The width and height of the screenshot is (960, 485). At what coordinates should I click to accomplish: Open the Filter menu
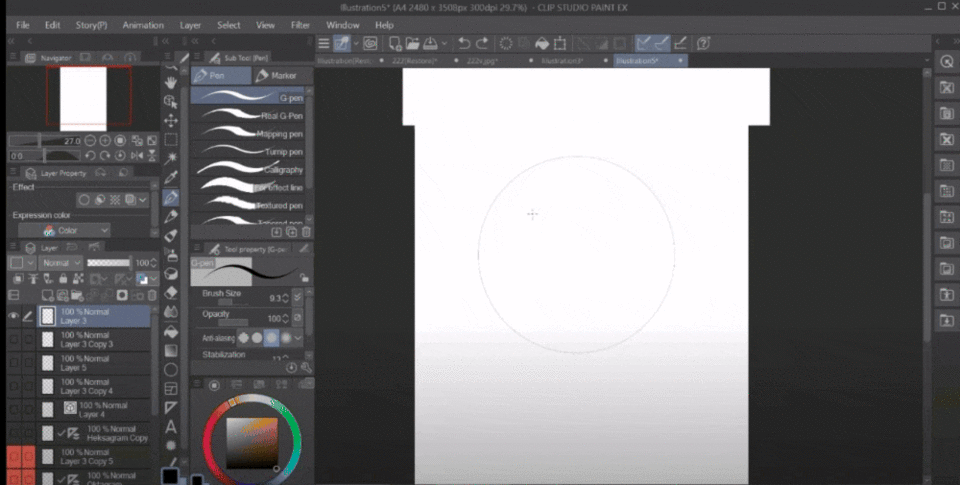(x=300, y=25)
